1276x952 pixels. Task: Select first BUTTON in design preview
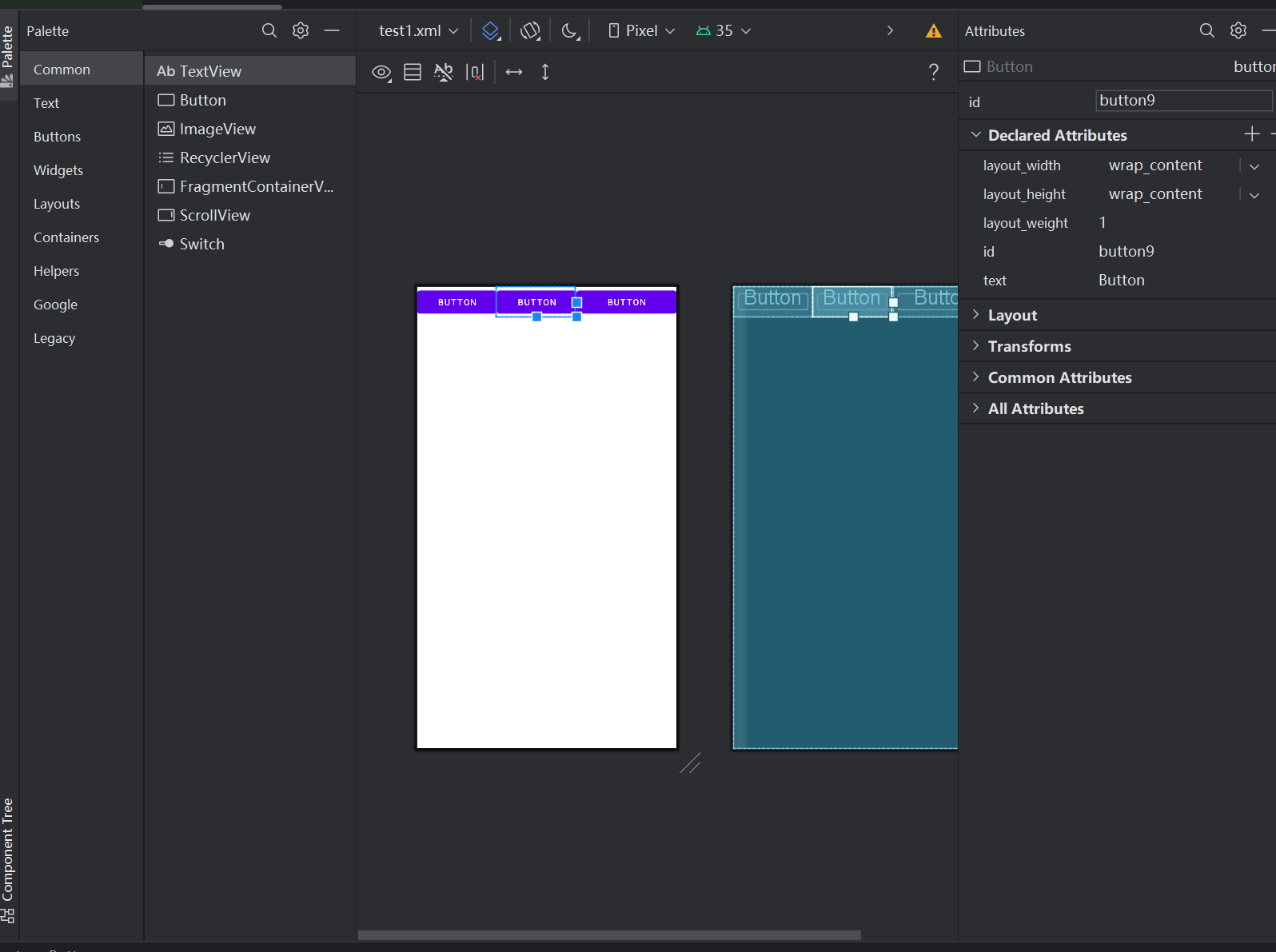457,302
